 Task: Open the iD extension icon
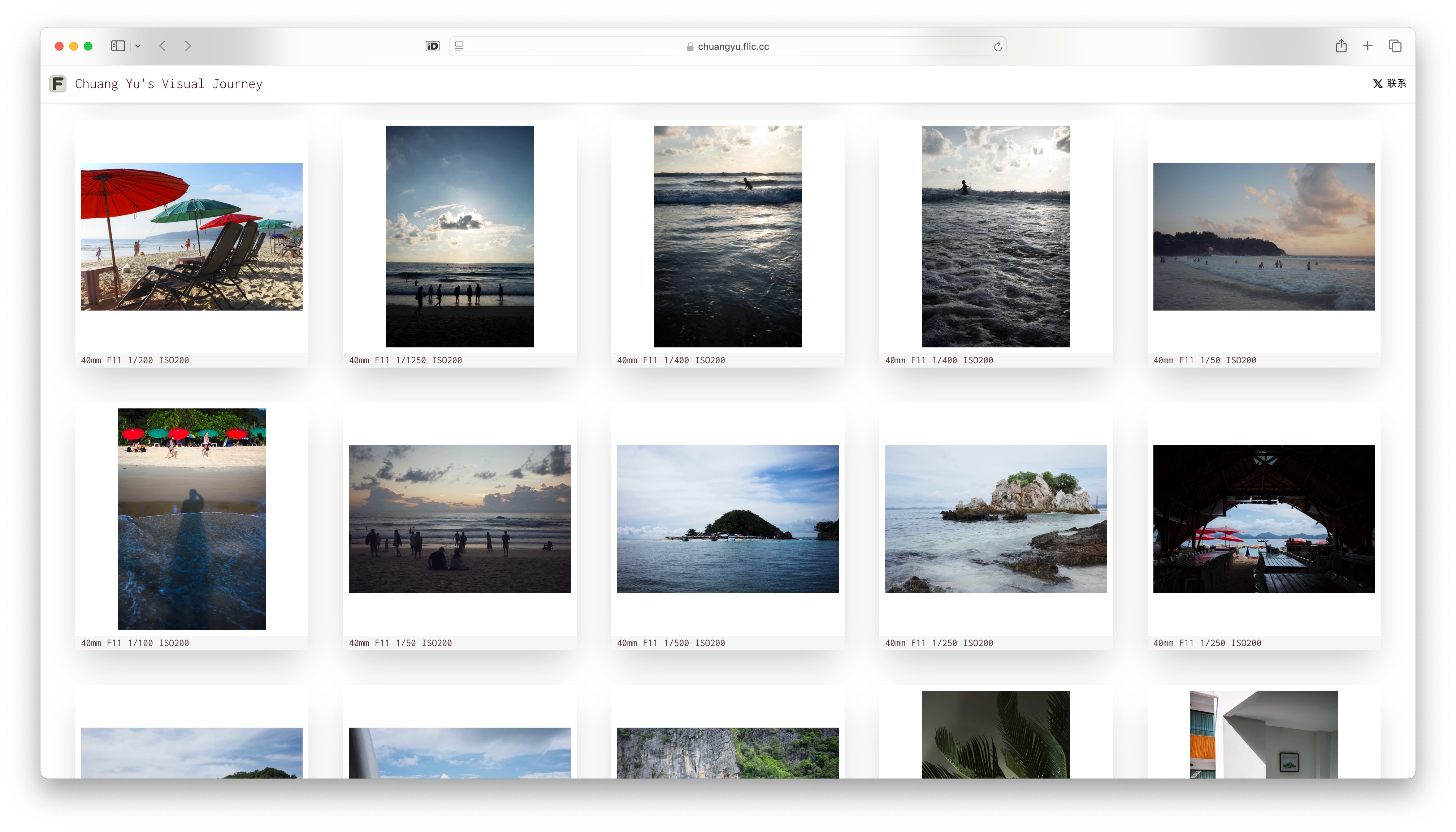point(433,46)
